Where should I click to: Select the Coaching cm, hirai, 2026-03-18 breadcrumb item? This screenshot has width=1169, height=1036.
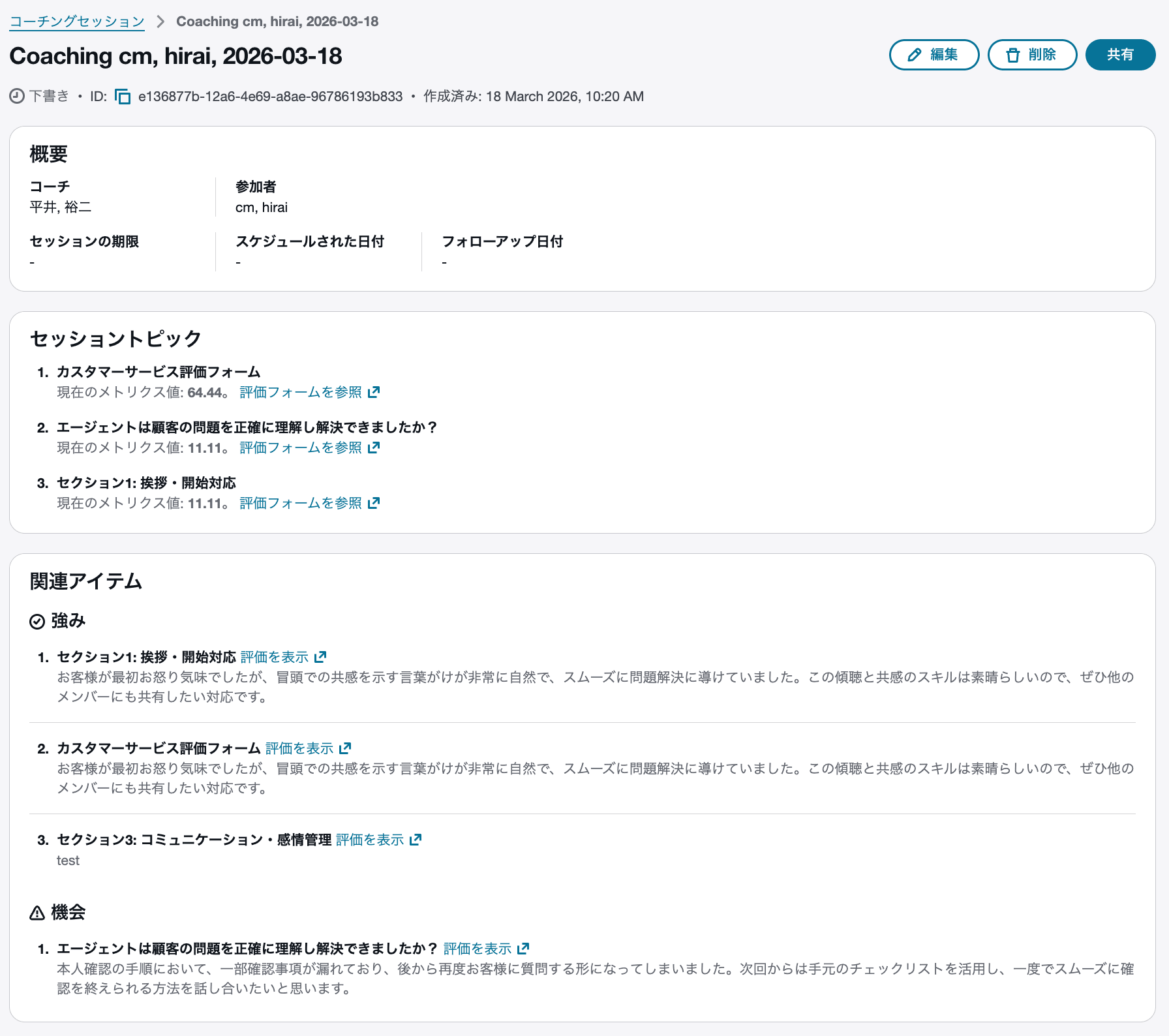pos(275,21)
